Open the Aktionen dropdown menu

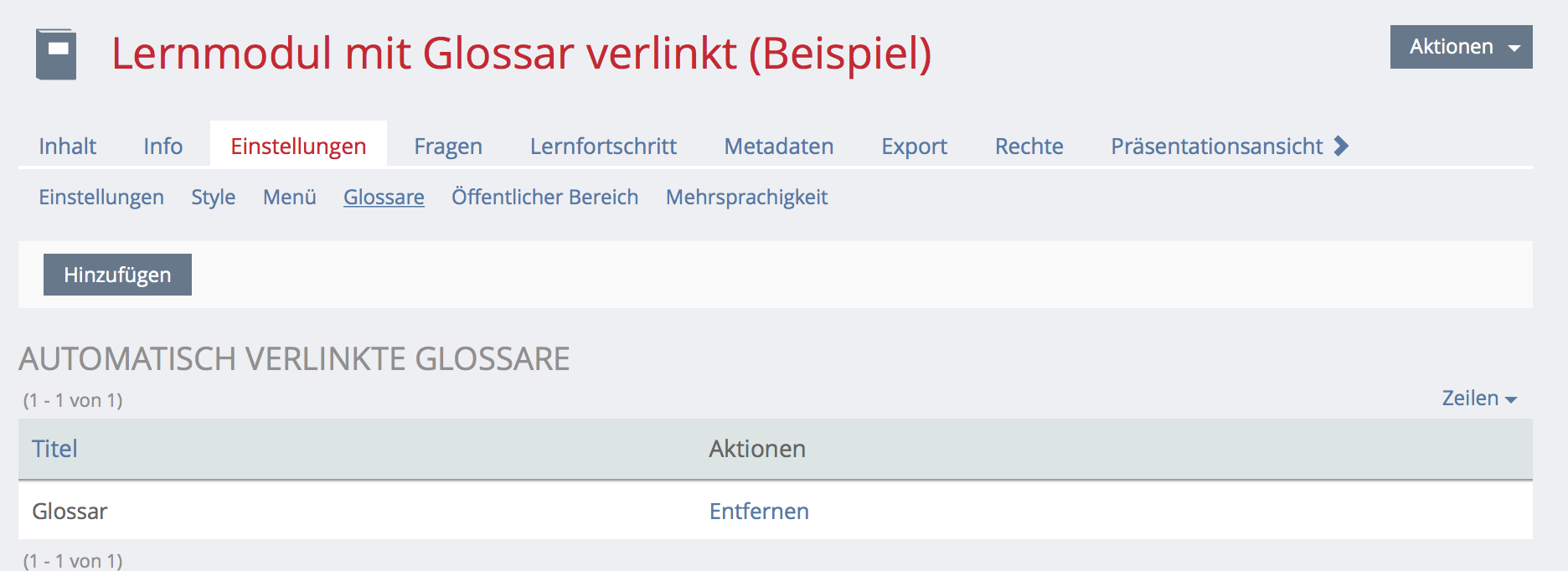click(x=1461, y=47)
